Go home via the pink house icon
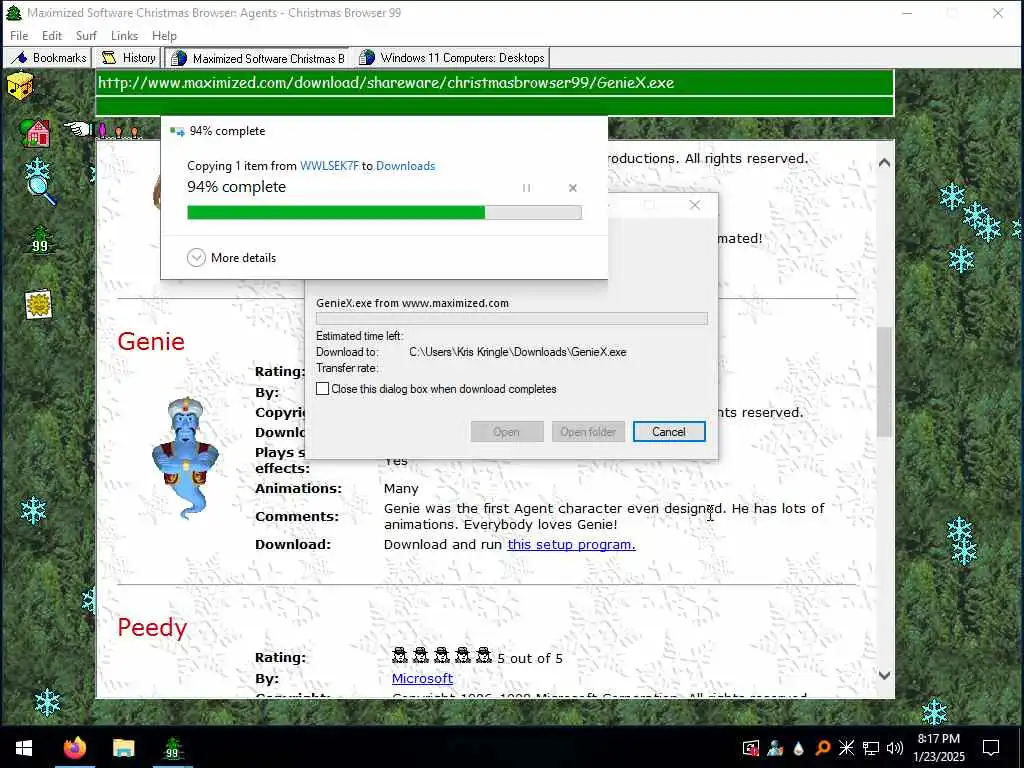 [x=35, y=132]
